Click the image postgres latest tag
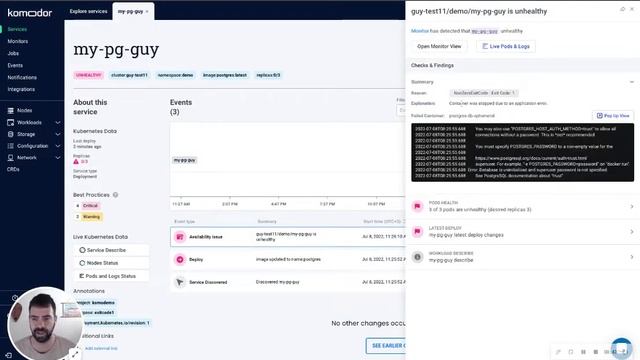 pyautogui.click(x=225, y=75)
